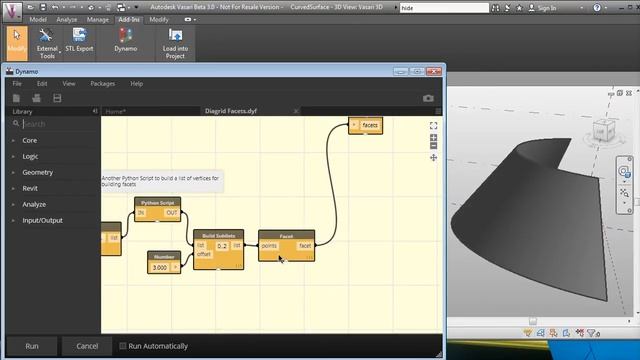Click the binoculars search icon

495,8
